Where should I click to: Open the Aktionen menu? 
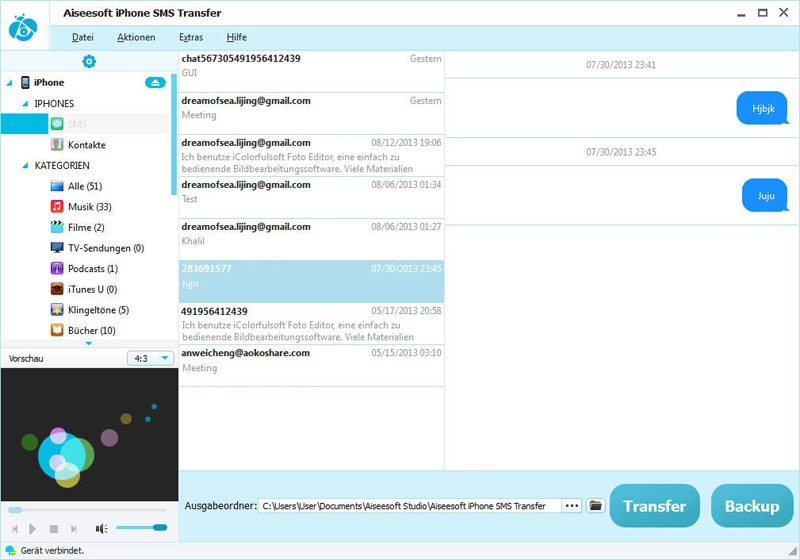tap(136, 37)
